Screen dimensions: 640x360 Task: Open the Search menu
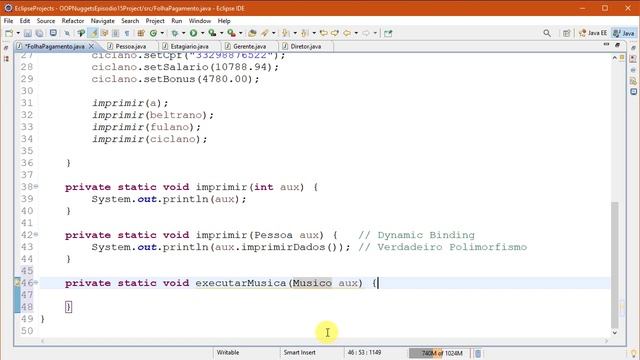[x=130, y=21]
